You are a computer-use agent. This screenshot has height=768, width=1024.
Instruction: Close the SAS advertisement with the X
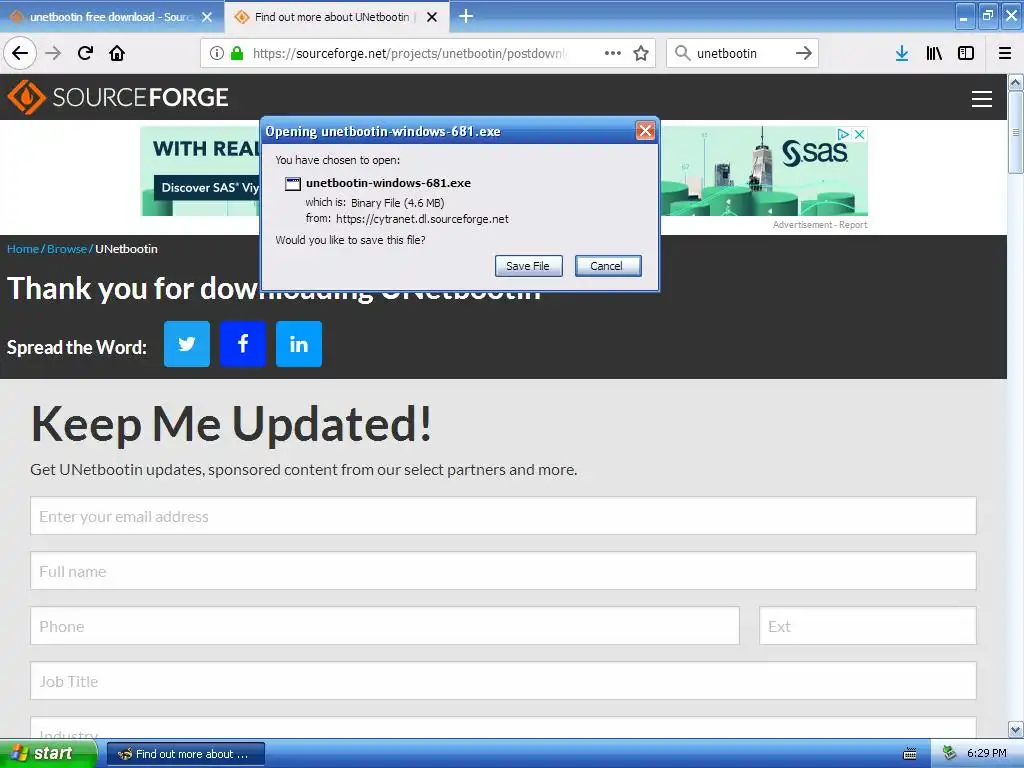click(860, 134)
